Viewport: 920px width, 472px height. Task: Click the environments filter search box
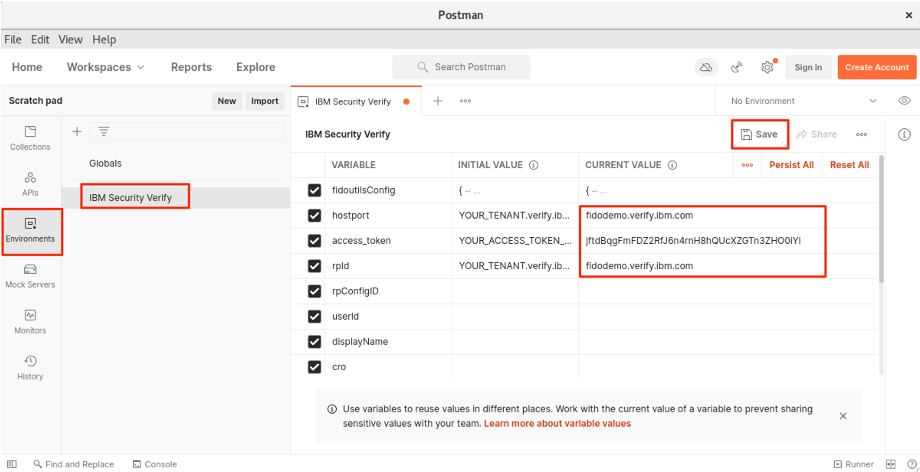pos(187,132)
